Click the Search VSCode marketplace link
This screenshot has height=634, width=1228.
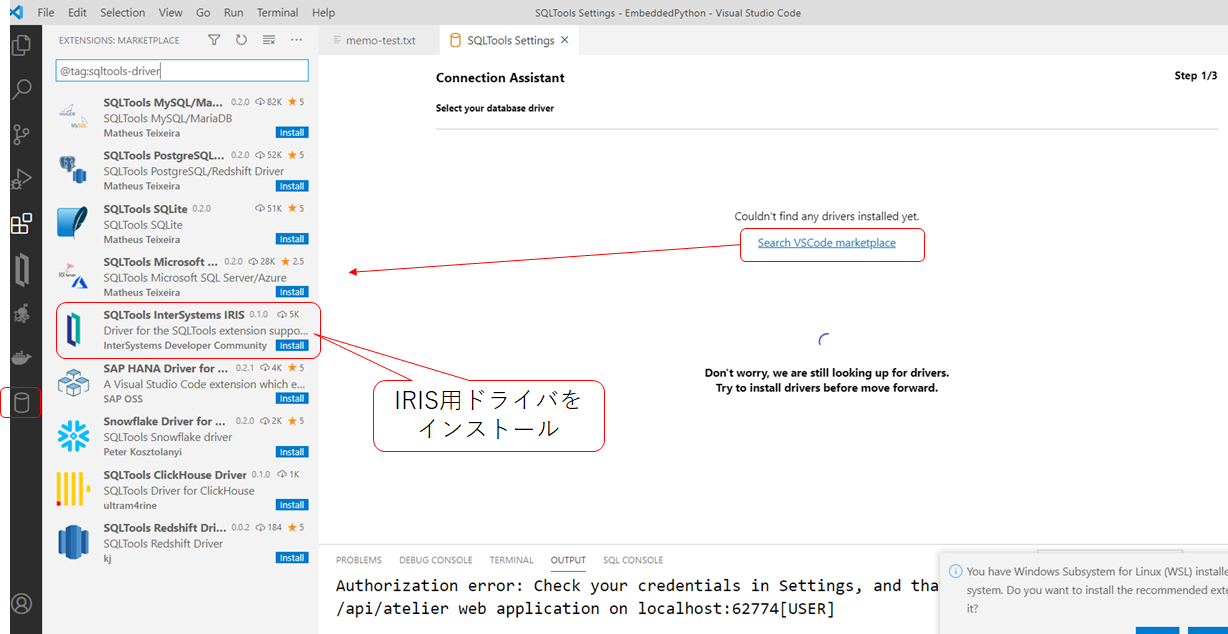click(826, 243)
